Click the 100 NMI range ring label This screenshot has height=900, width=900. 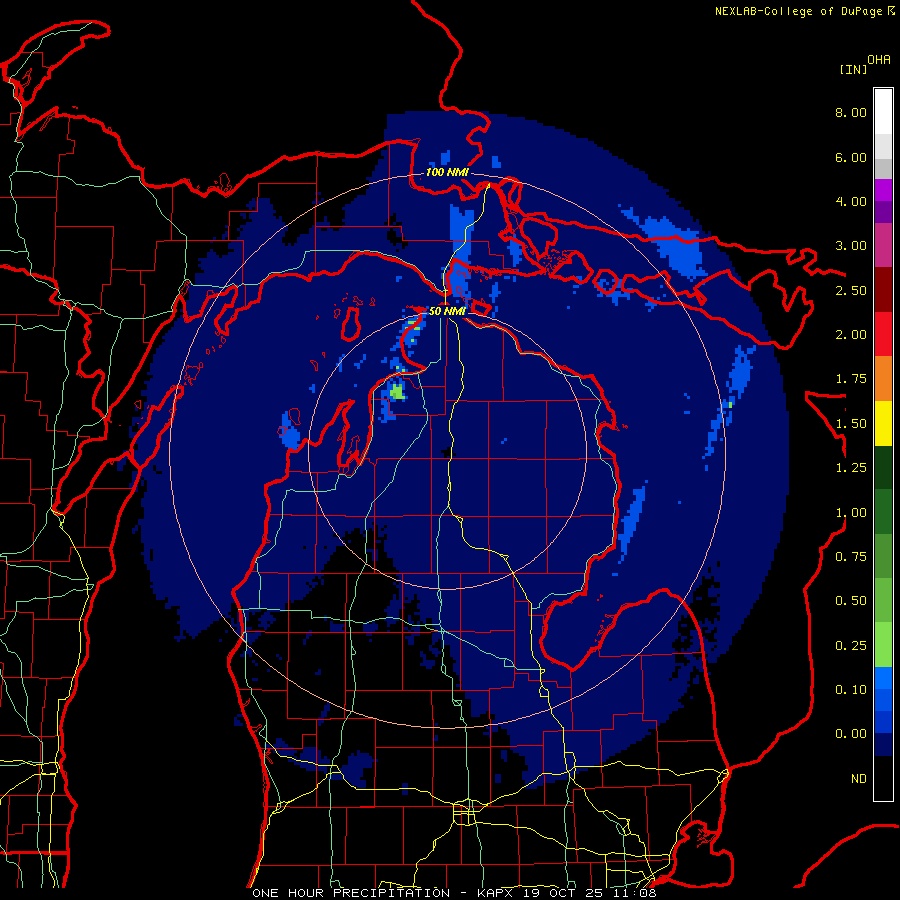[447, 172]
